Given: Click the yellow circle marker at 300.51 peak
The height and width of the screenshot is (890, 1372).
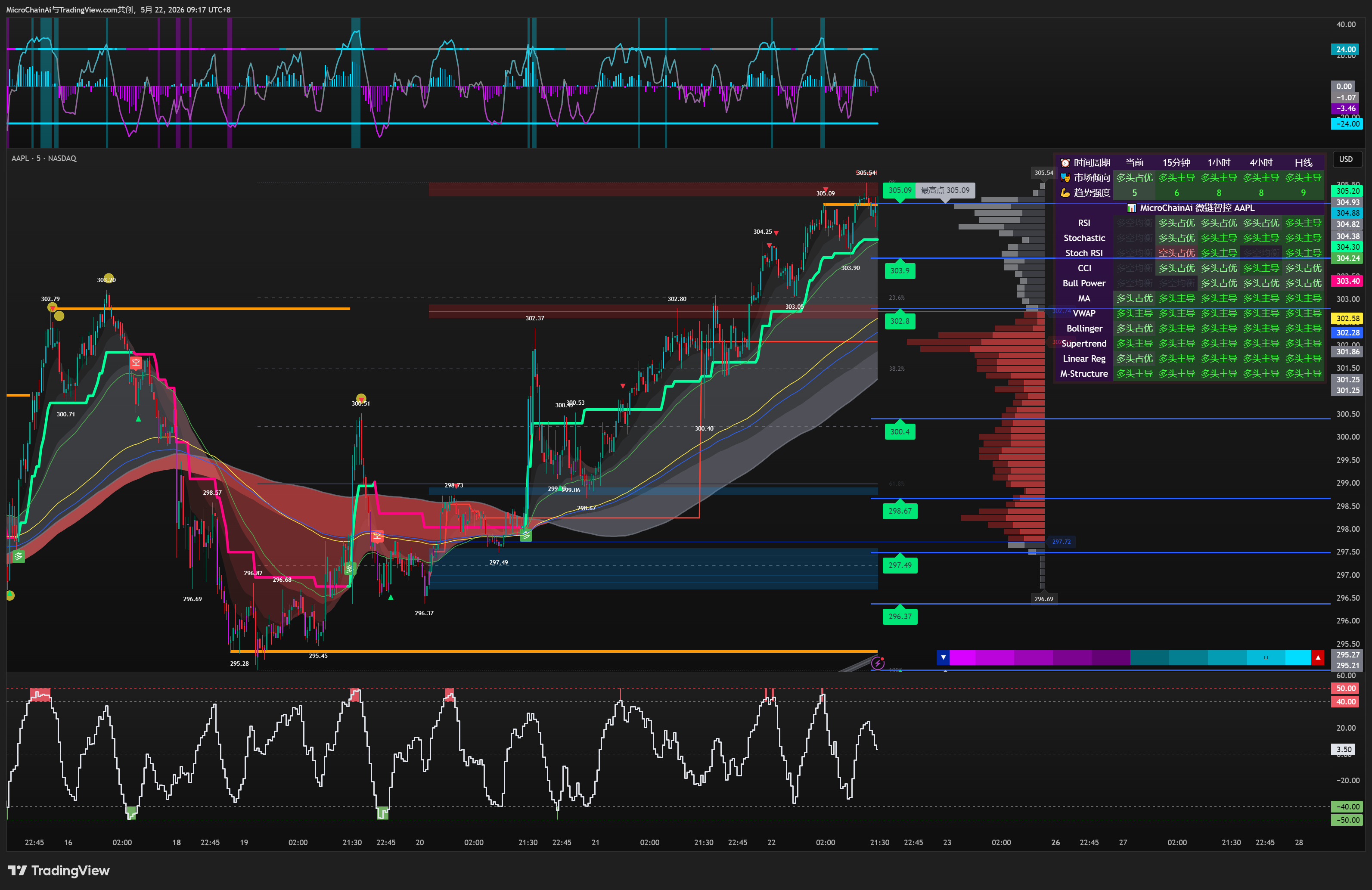Looking at the screenshot, I should (x=361, y=398).
